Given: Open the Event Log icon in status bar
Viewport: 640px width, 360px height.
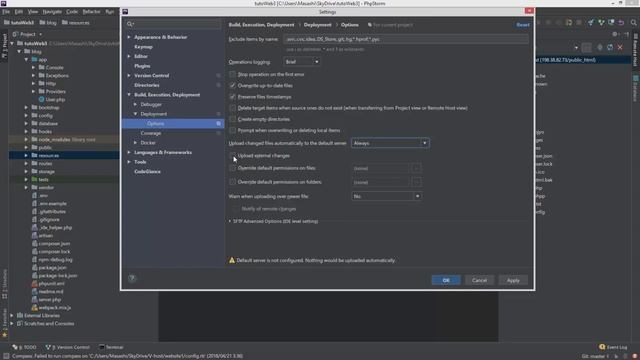Looking at the screenshot, I should pos(602,347).
